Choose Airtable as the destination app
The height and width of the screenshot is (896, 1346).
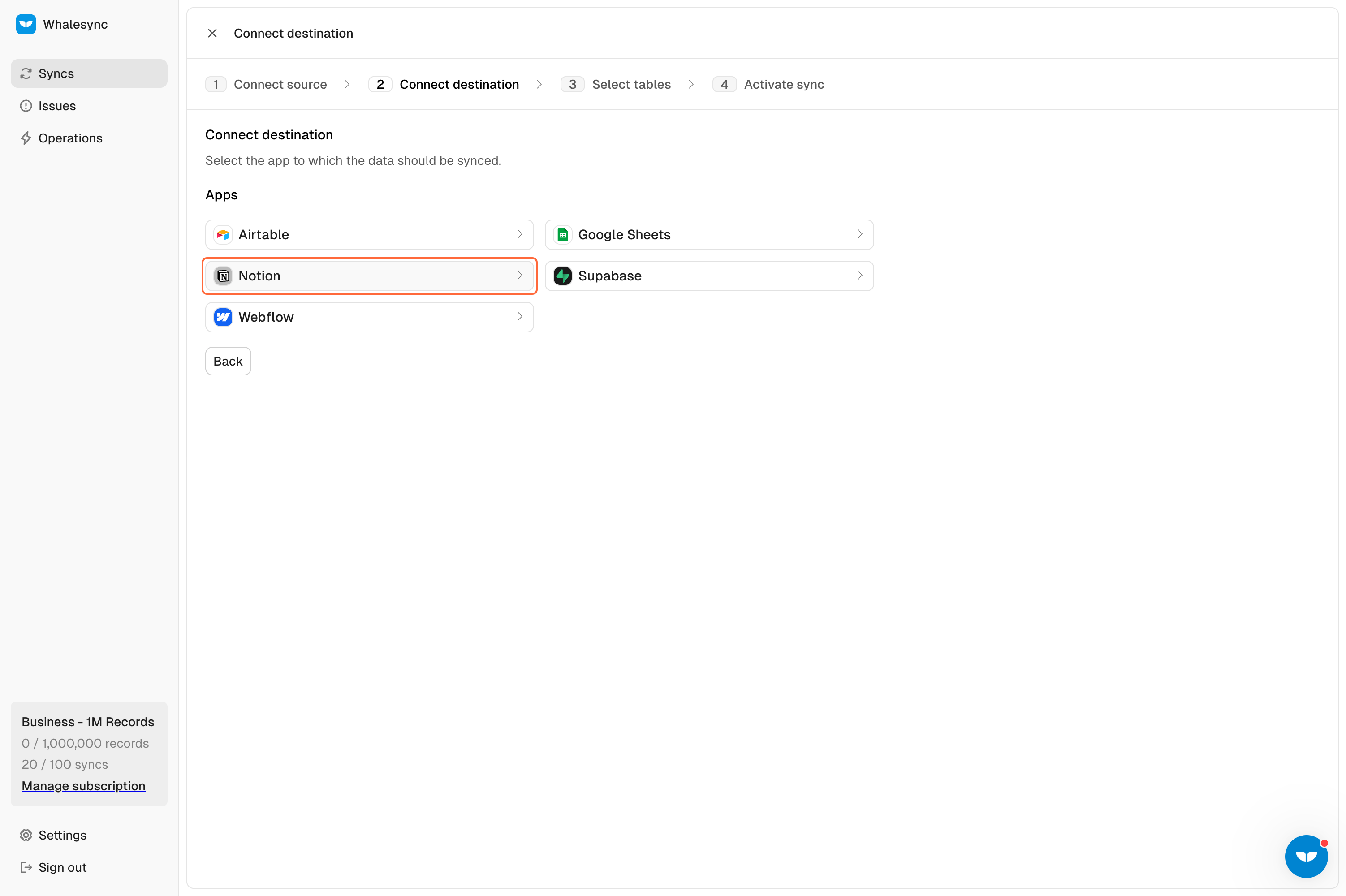369,235
